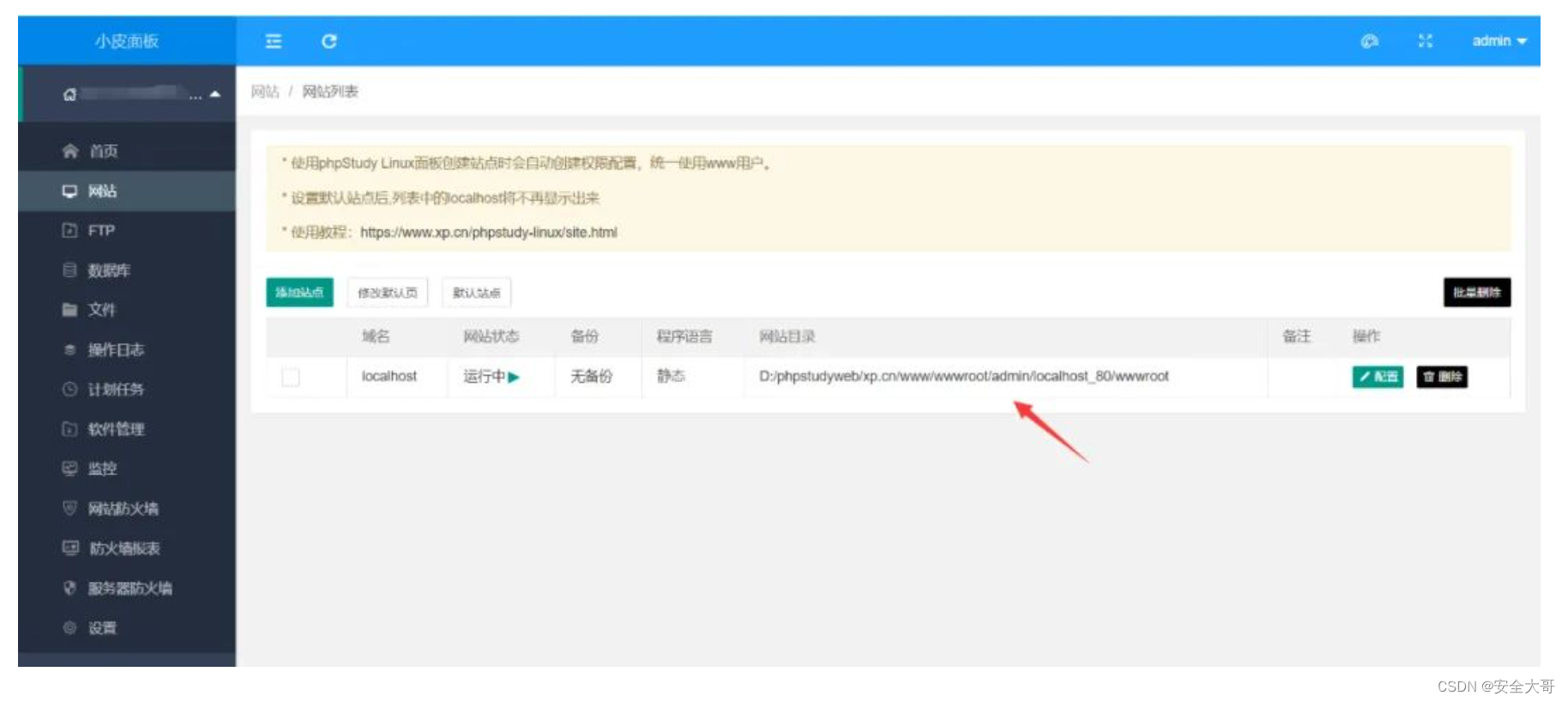Screen dimensions: 1568x702
Task: Open the admin user dropdown
Action: [1499, 41]
